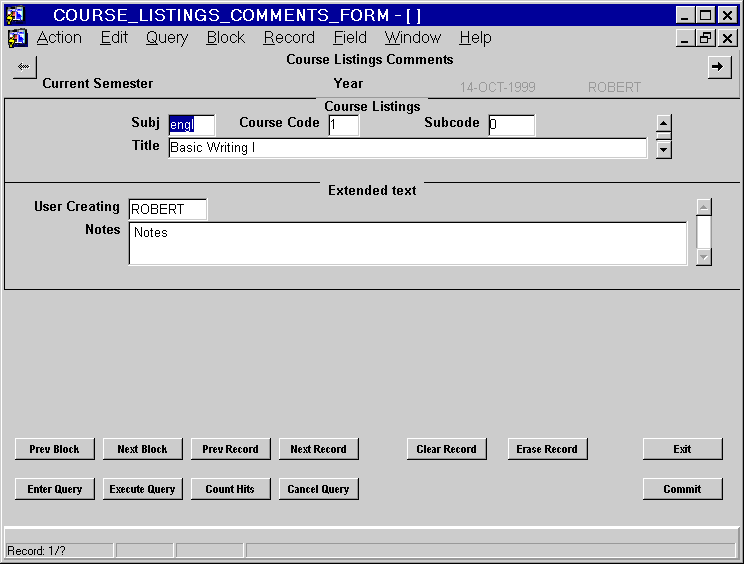Click Extended text scrollbar up arrow
This screenshot has width=744, height=564.
point(704,207)
